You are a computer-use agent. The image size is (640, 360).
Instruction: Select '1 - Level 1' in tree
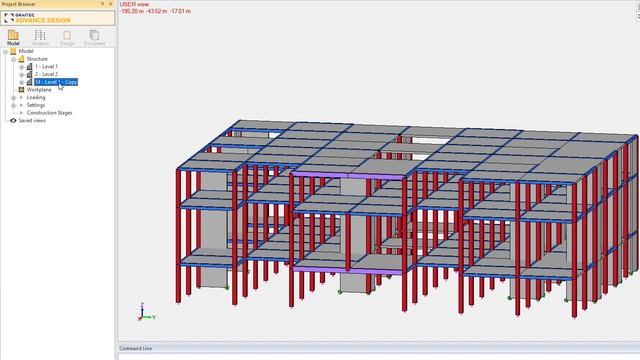(x=46, y=67)
